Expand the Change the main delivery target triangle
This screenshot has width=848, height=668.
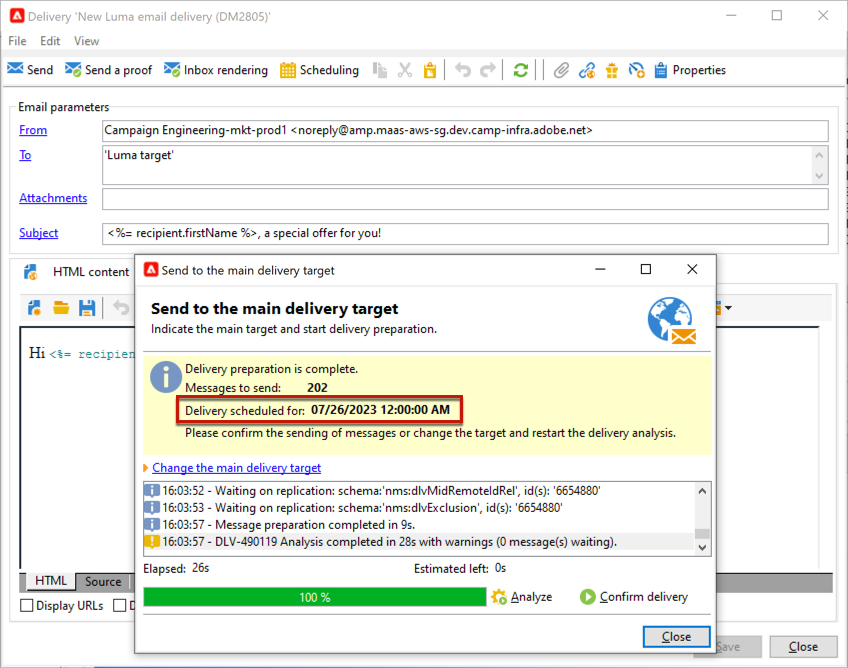coord(145,468)
